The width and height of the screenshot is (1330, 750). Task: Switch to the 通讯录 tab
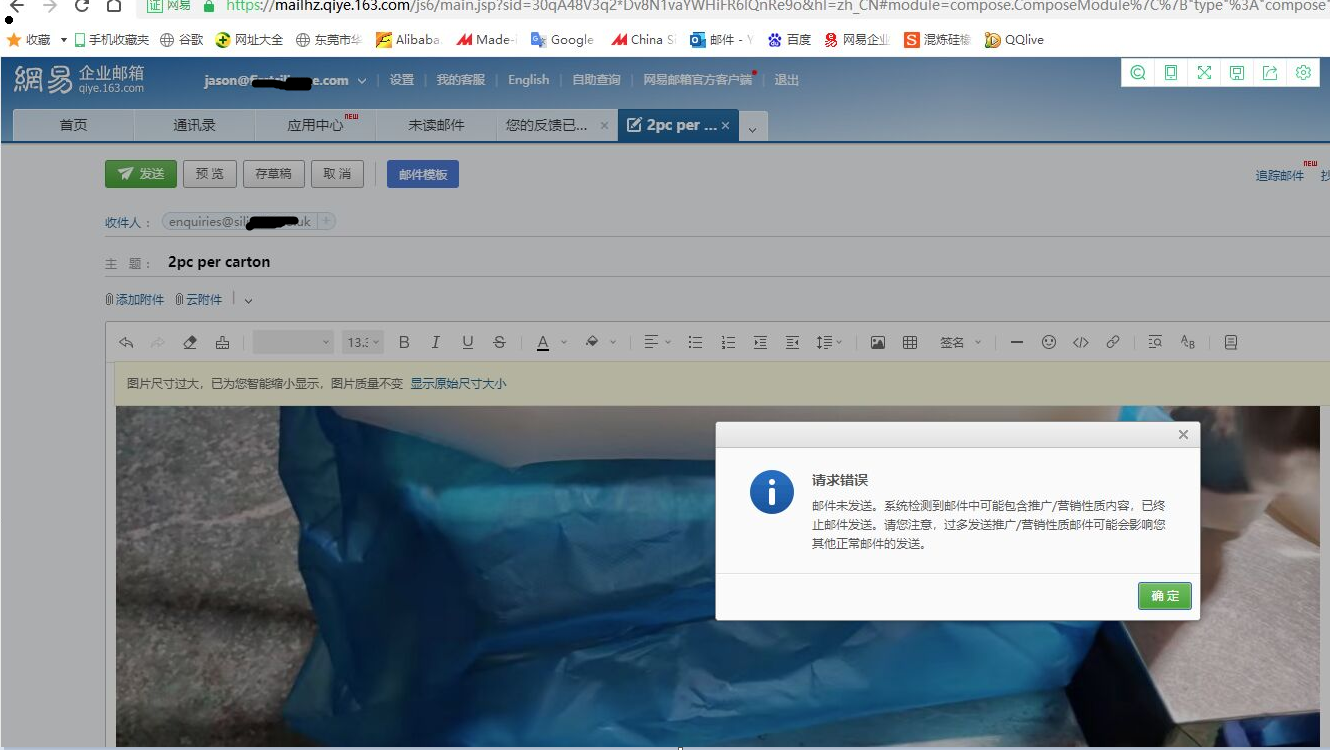194,125
